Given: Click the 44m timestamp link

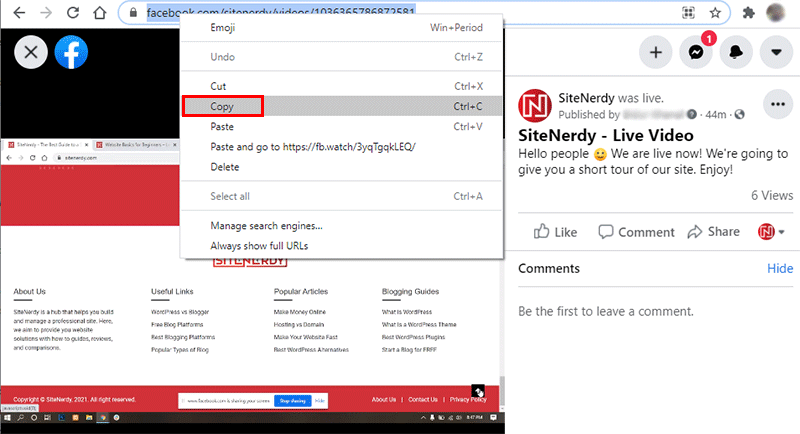Looking at the screenshot, I should [716, 115].
